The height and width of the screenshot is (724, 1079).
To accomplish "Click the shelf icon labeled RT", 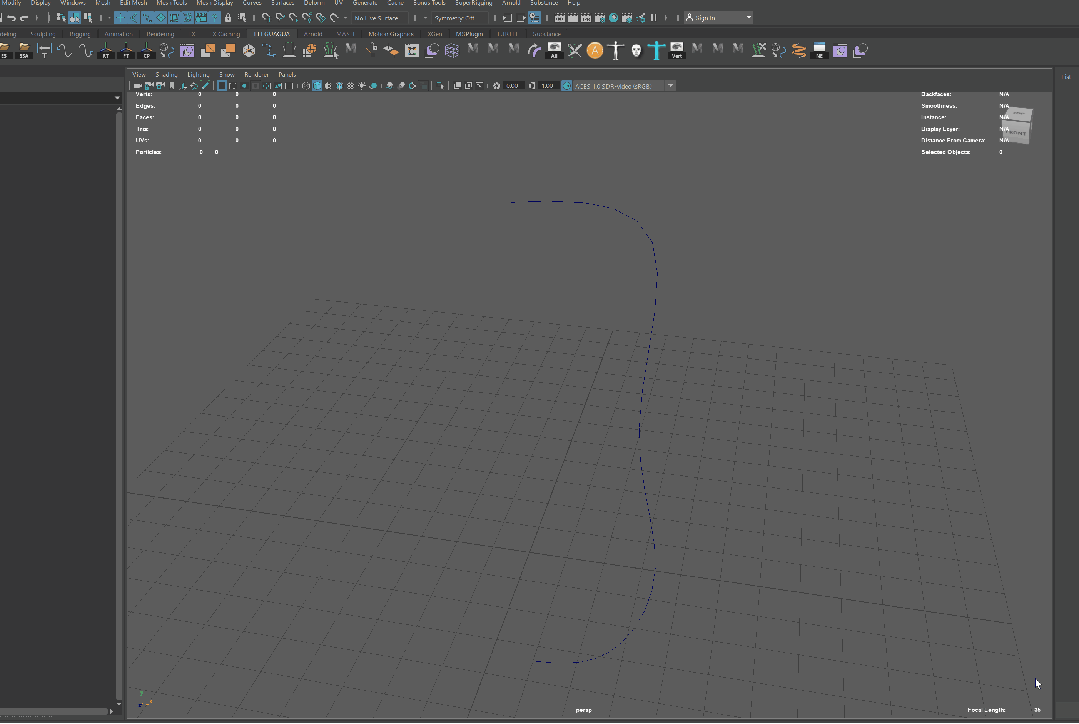I will (105, 50).
